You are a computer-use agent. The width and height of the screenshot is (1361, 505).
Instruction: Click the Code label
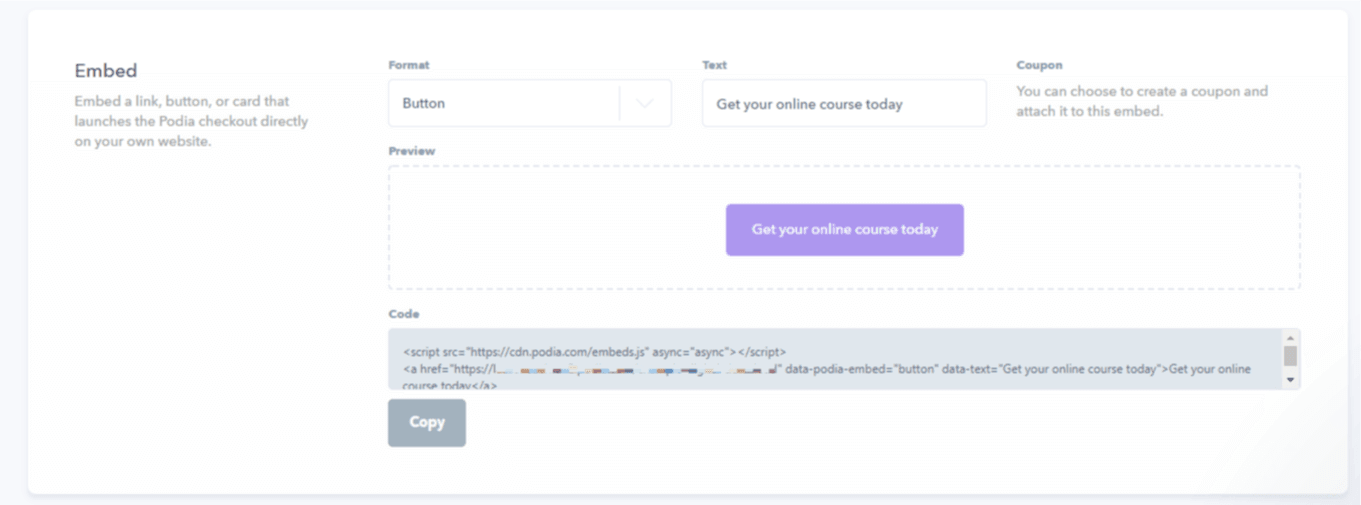(403, 314)
